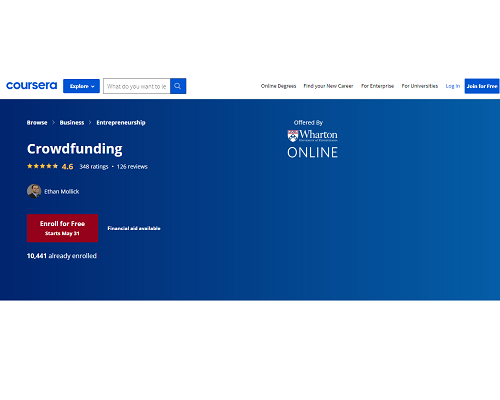This screenshot has width=500, height=400.
Task: Click the Join for Free button
Action: point(482,86)
